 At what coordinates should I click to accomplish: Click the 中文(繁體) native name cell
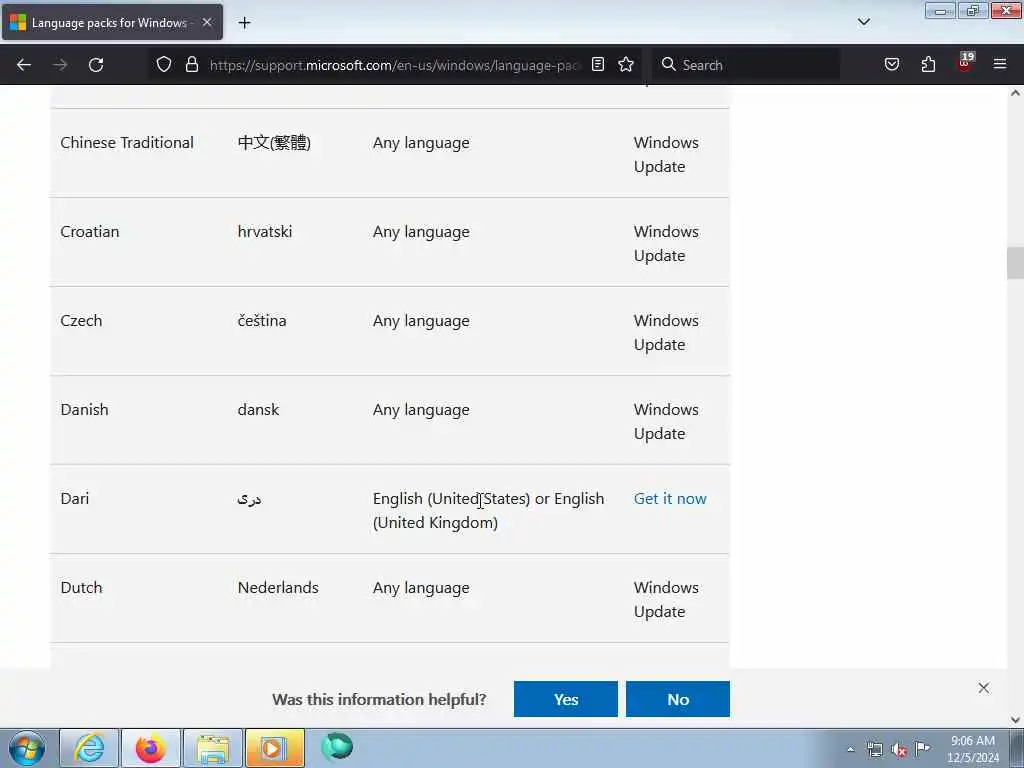pyautogui.click(x=274, y=142)
